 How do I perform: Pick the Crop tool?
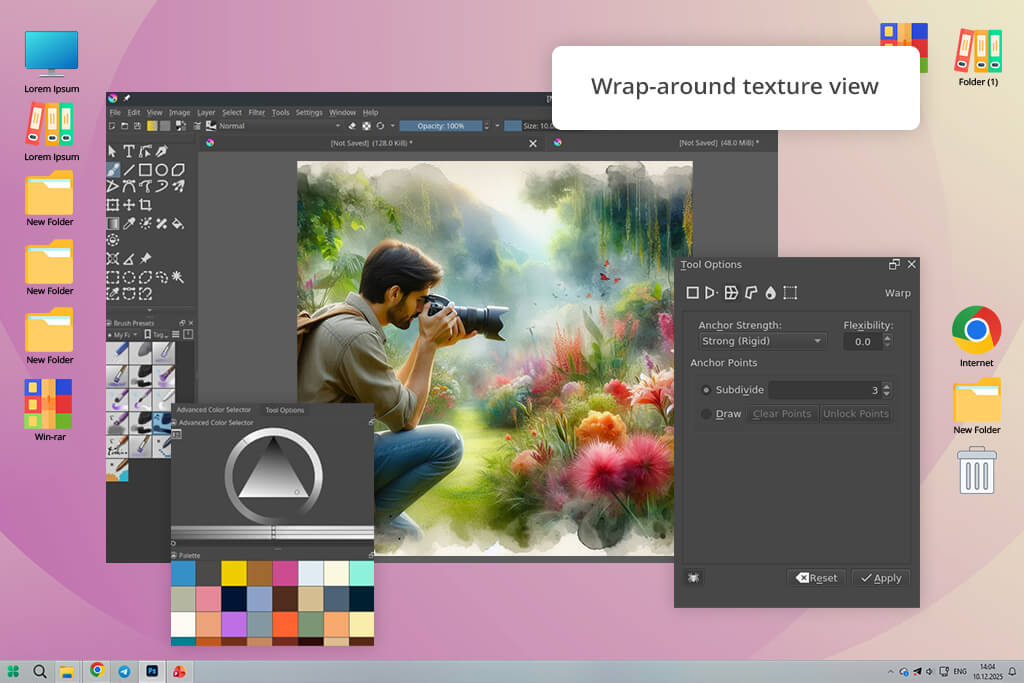[x=145, y=205]
